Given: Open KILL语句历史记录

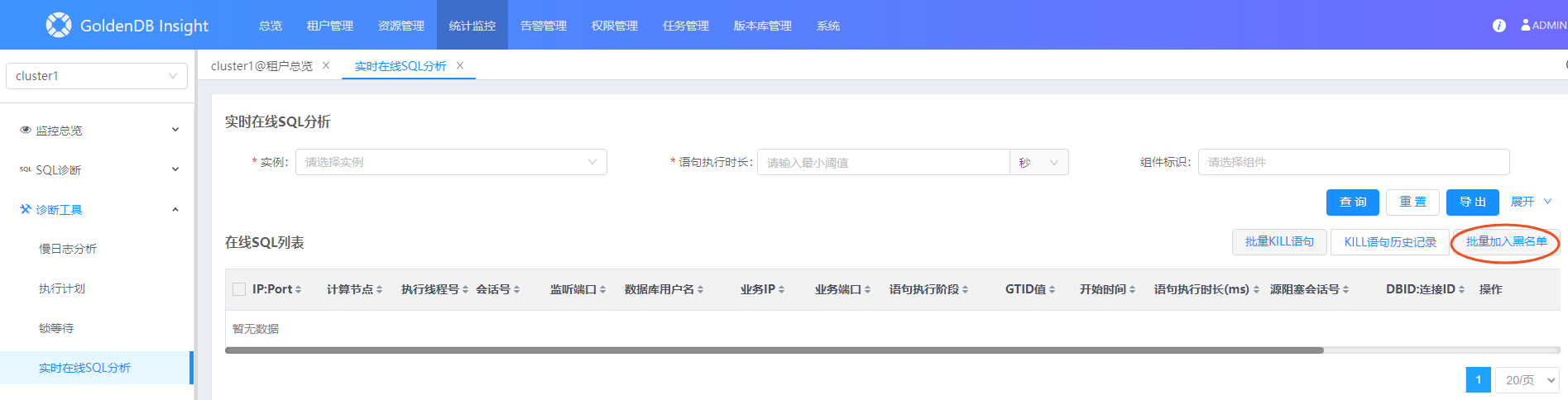Looking at the screenshot, I should pyautogui.click(x=1390, y=241).
